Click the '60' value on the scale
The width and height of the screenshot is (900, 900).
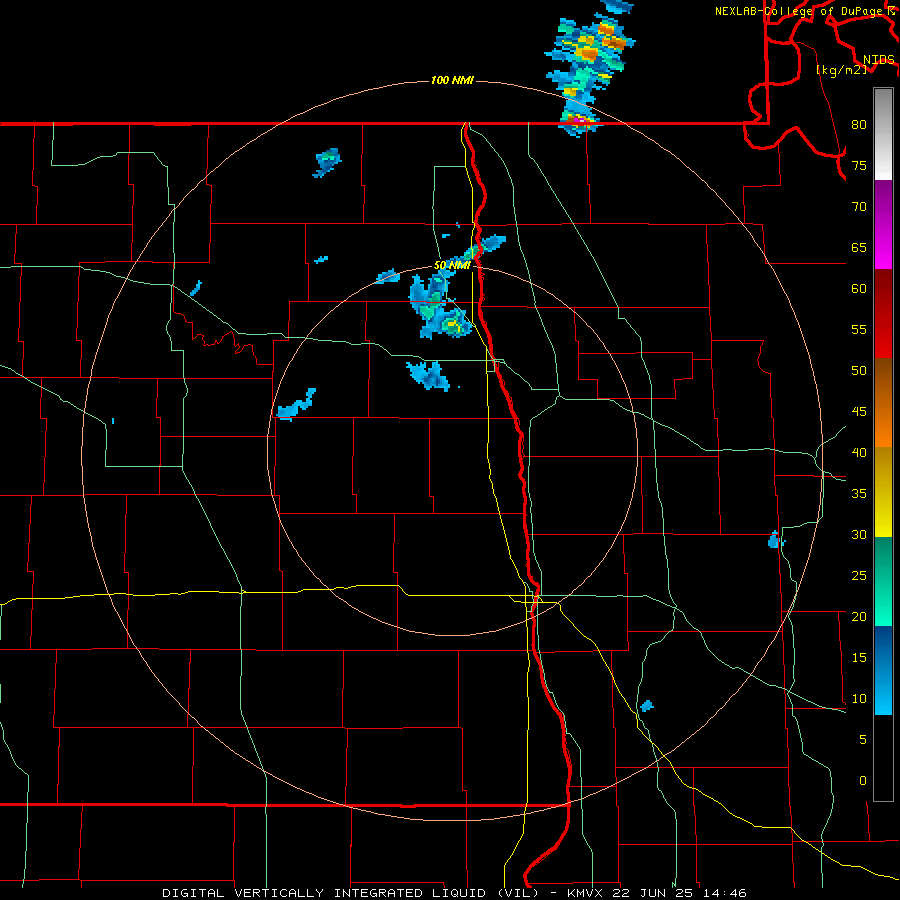[x=859, y=289]
